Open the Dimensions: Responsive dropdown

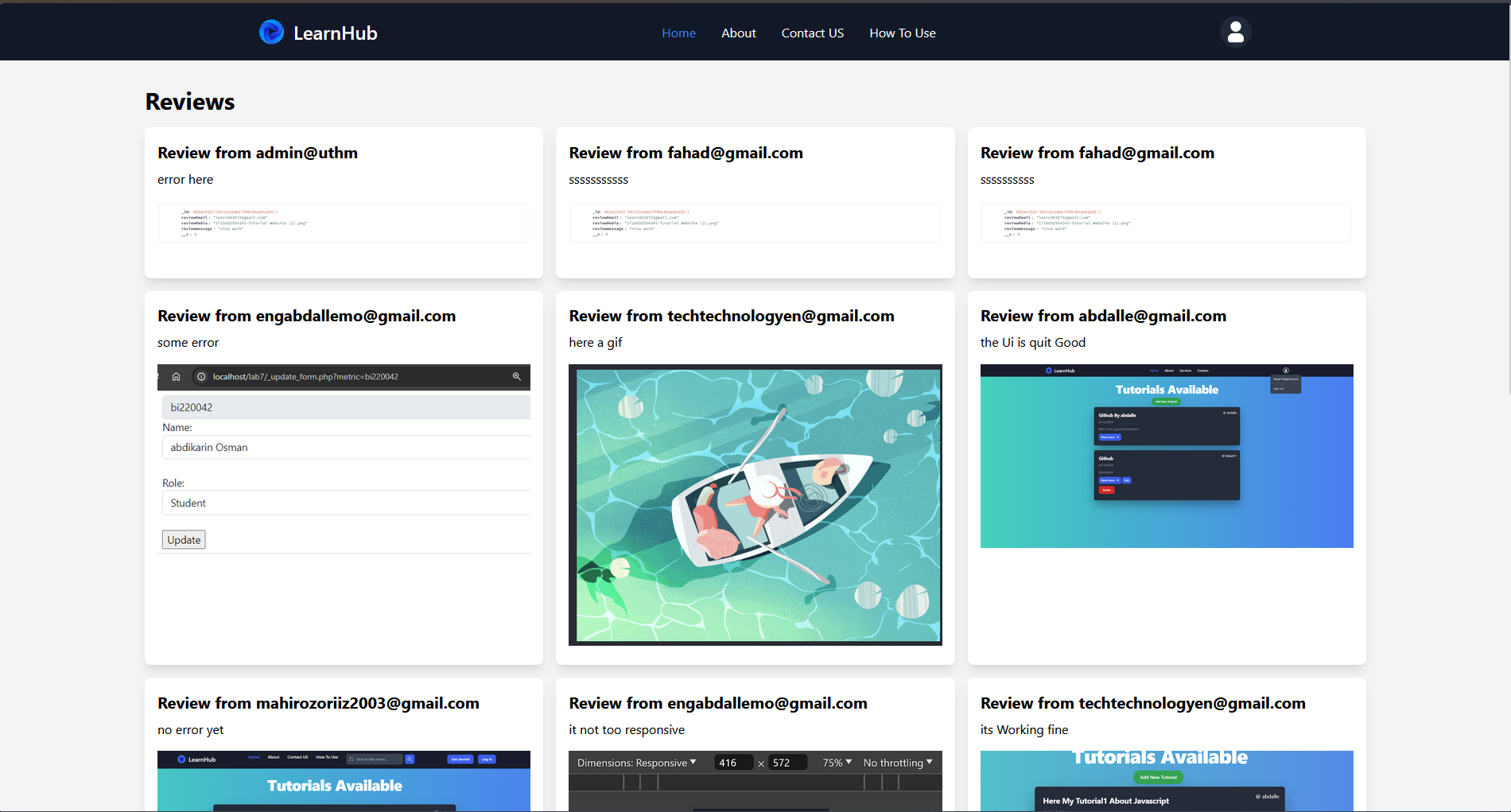(x=636, y=762)
